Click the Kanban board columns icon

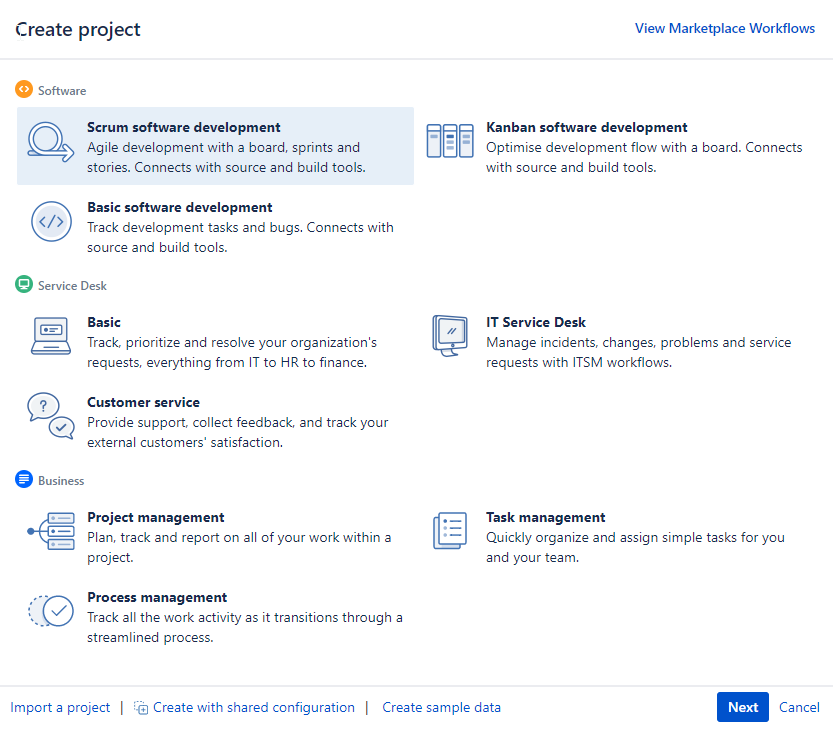pos(450,140)
